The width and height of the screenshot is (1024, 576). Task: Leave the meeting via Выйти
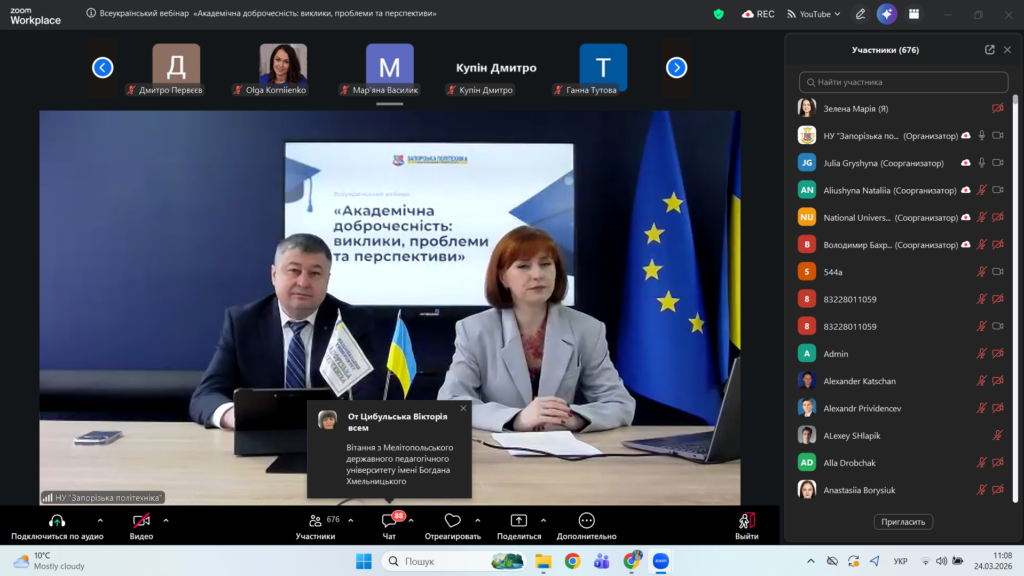click(746, 522)
